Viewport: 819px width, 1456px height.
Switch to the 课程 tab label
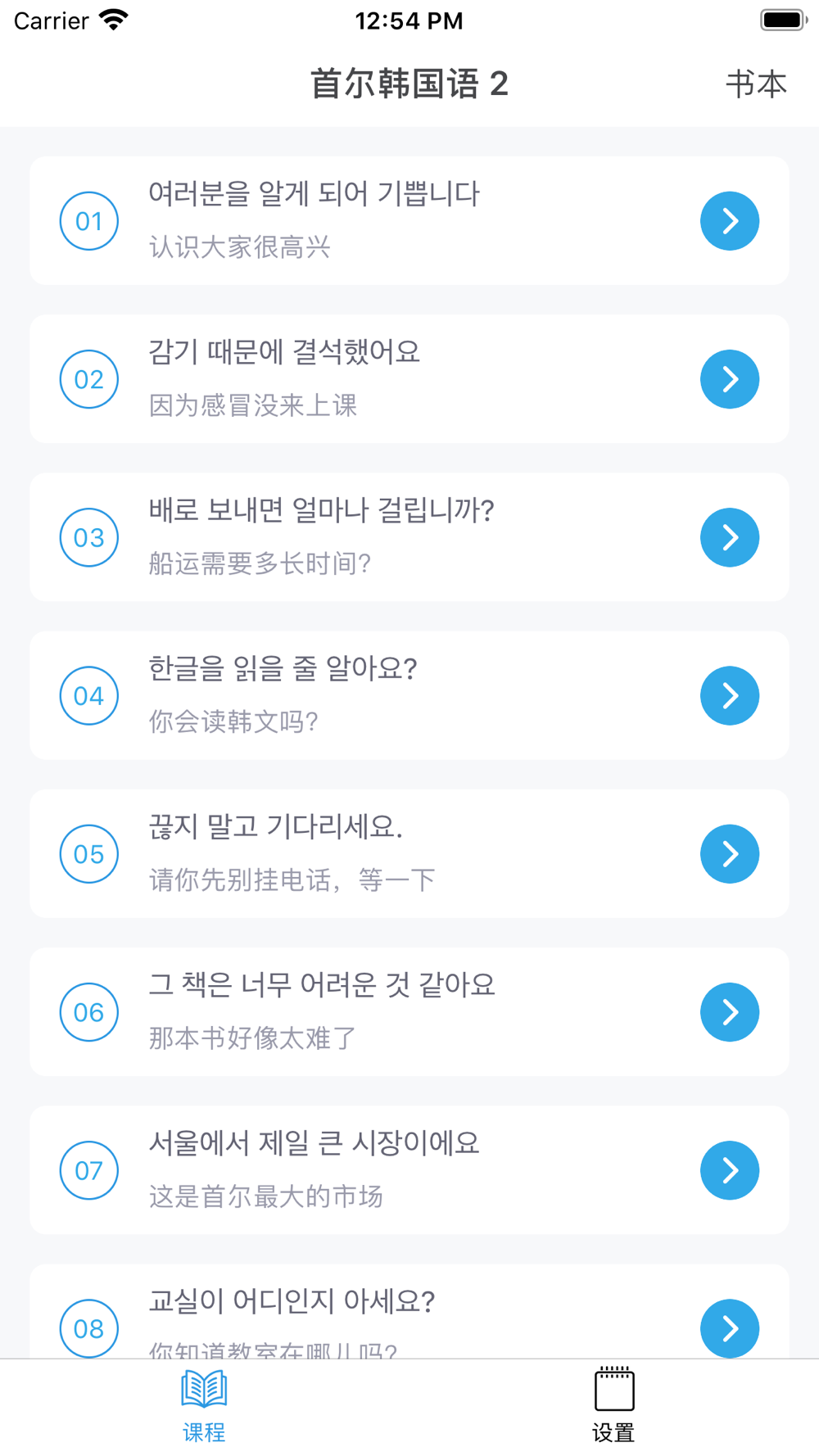(x=204, y=1432)
